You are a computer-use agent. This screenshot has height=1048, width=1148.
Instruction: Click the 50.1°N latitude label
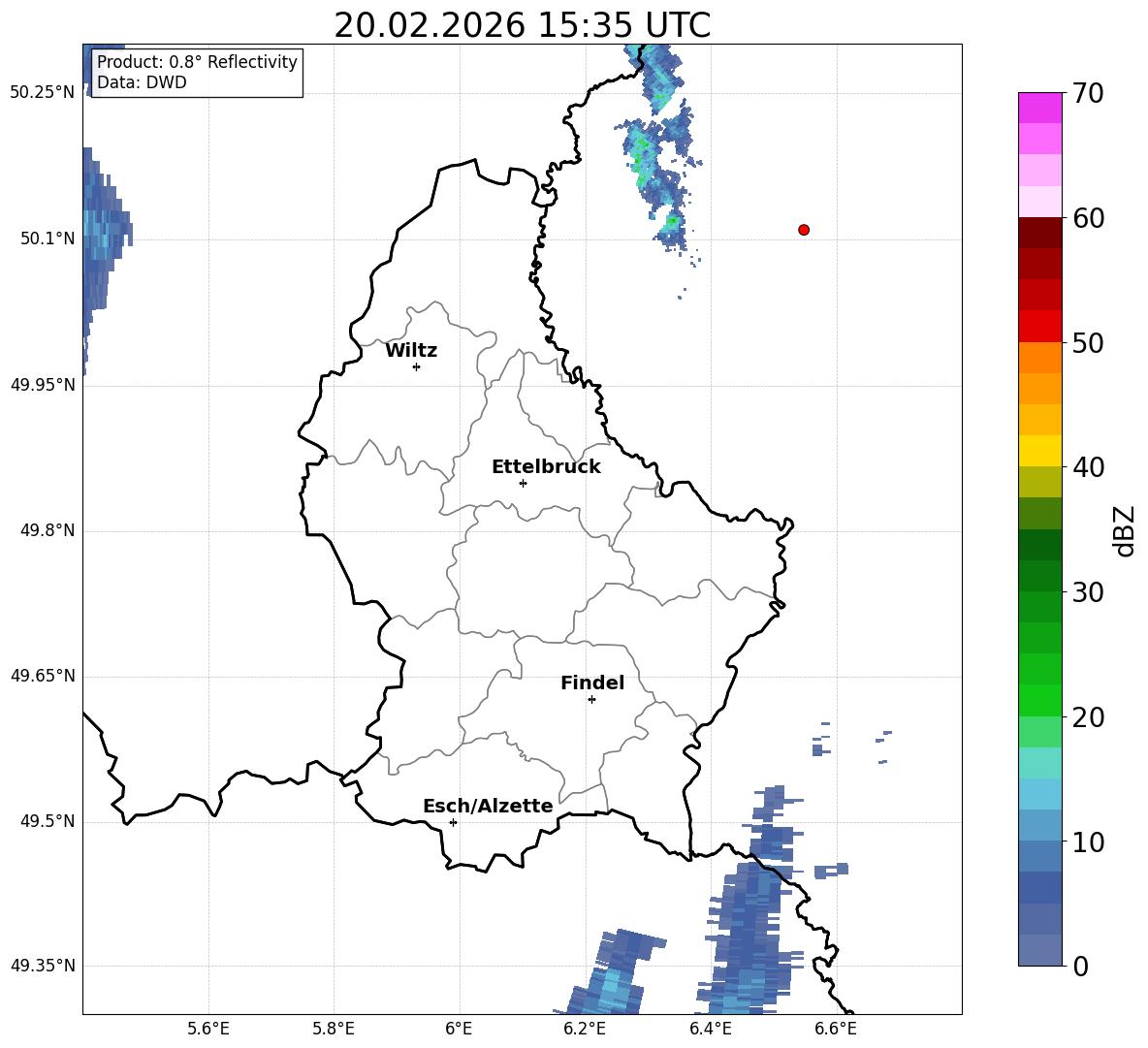[x=48, y=238]
